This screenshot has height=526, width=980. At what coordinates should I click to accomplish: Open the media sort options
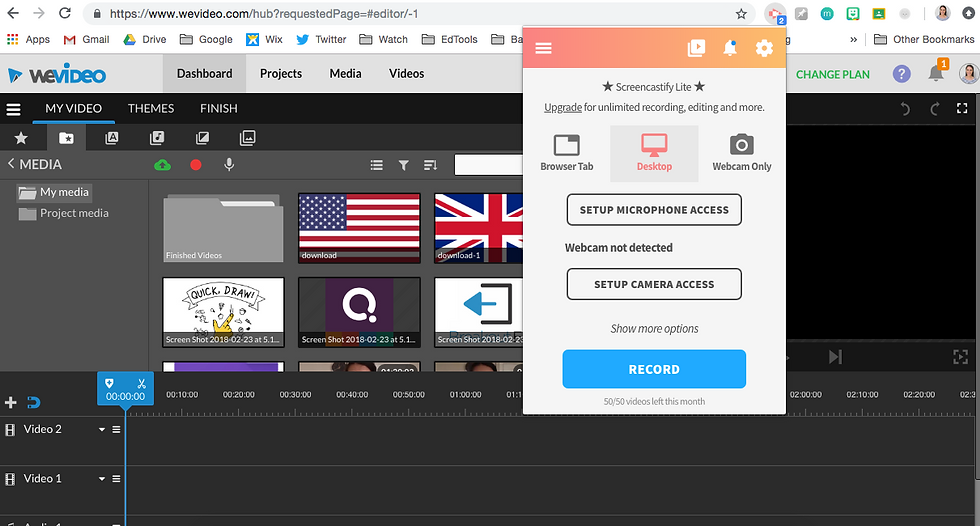(430, 165)
